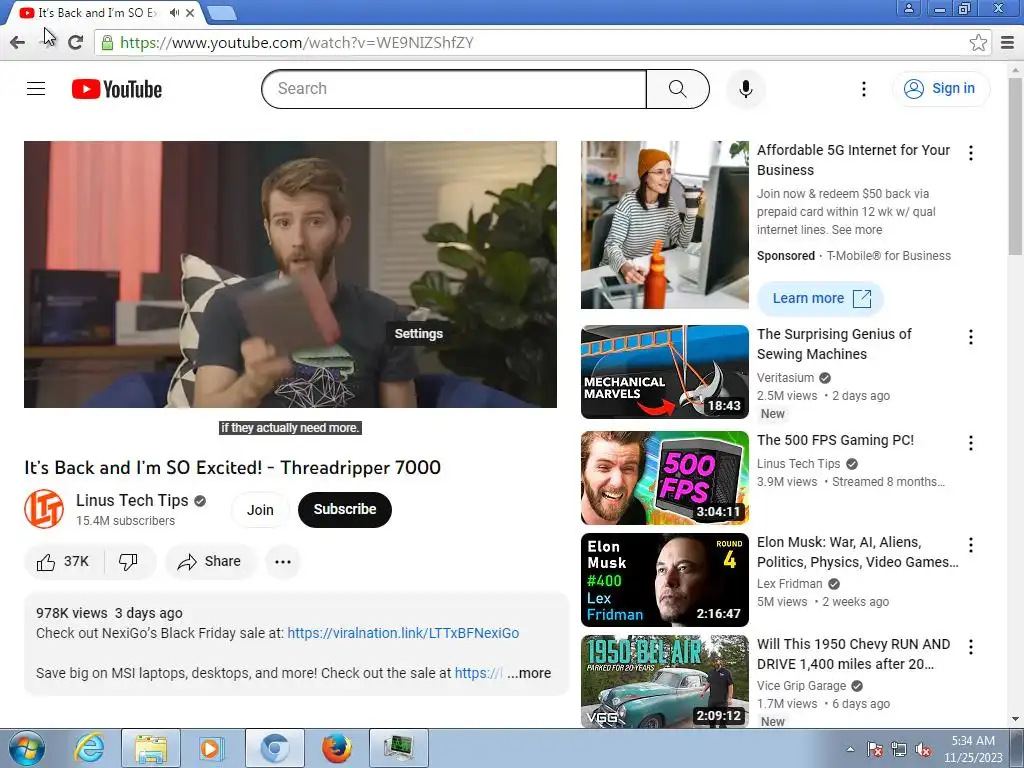Bookmark this page with star icon
This screenshot has width=1024, height=768.
click(978, 42)
